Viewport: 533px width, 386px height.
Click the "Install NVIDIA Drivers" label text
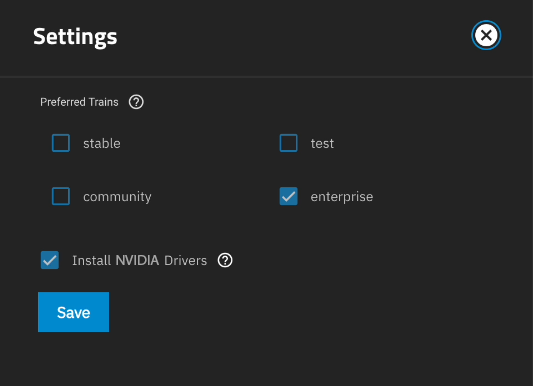pos(139,261)
